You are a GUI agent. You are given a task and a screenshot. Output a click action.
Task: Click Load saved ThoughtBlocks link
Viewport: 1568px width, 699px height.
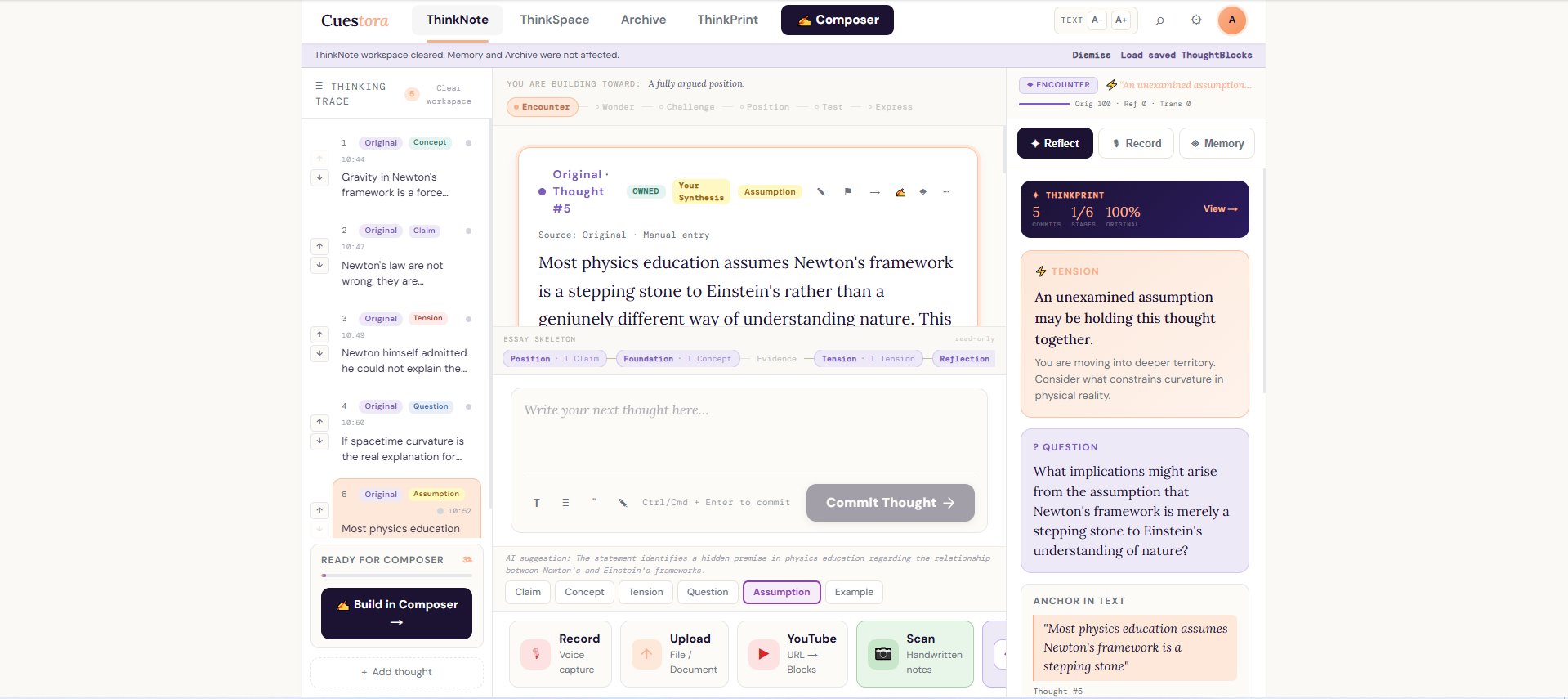click(1186, 56)
